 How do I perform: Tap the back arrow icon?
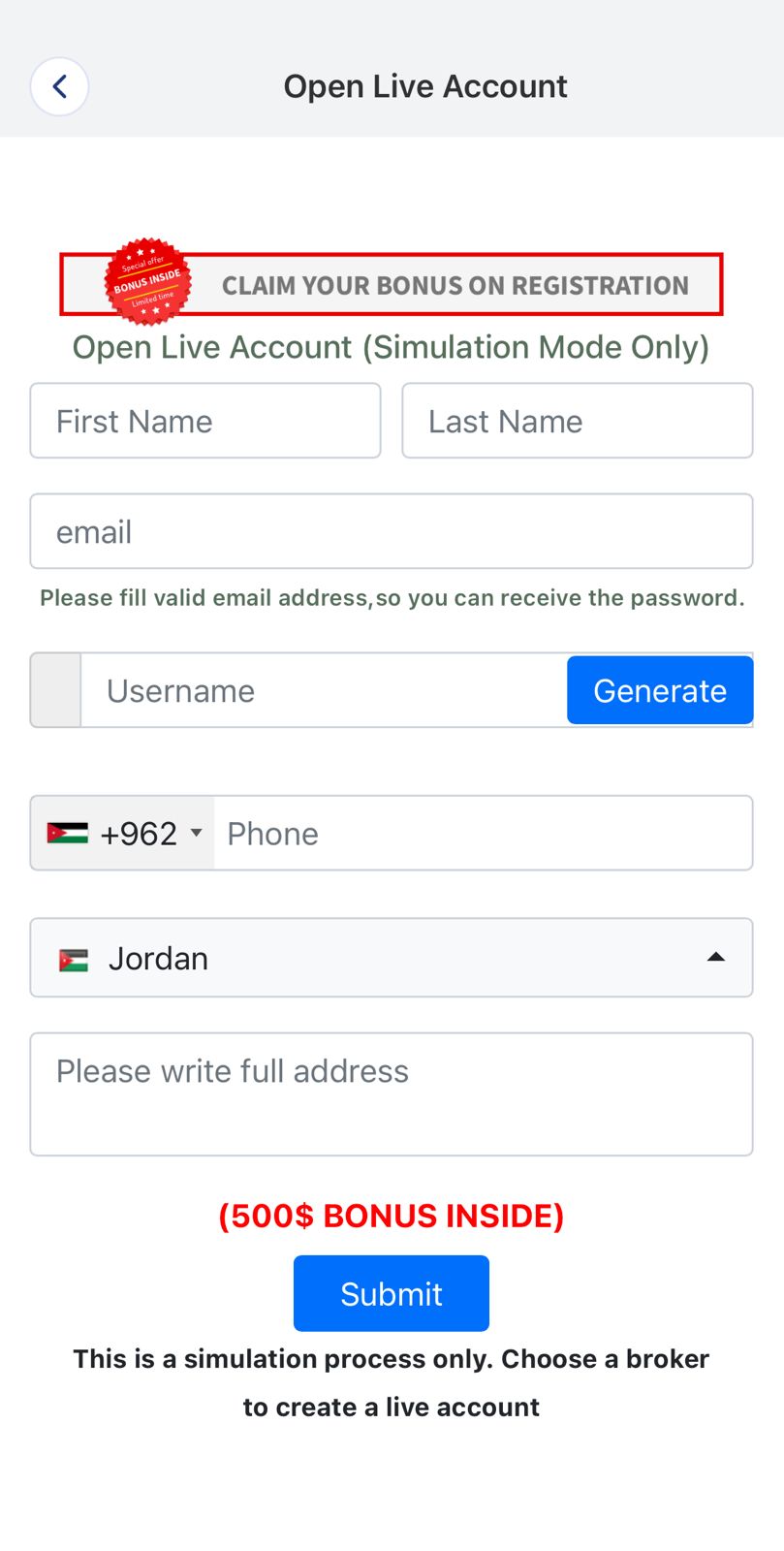click(59, 86)
